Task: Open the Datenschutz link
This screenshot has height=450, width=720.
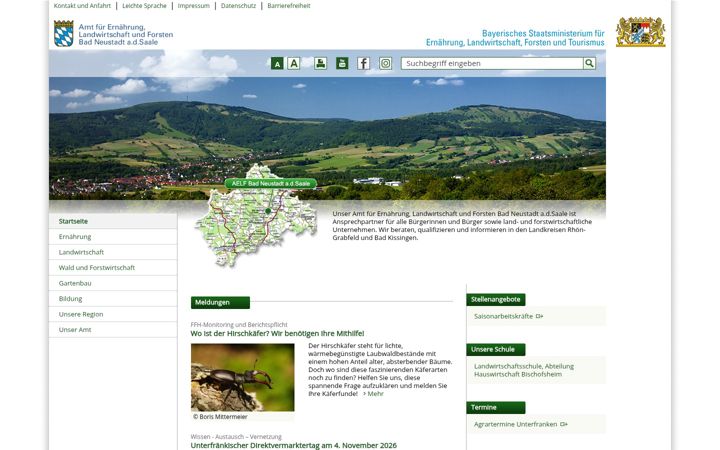Action: [x=238, y=6]
